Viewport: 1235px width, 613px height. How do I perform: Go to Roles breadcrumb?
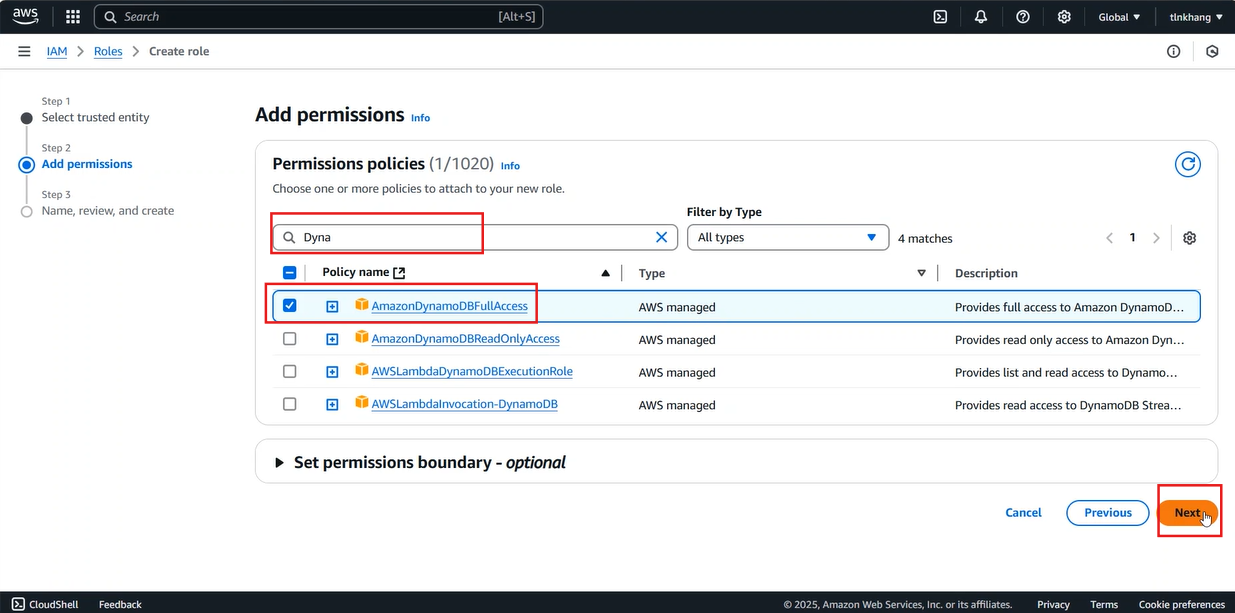tap(108, 51)
